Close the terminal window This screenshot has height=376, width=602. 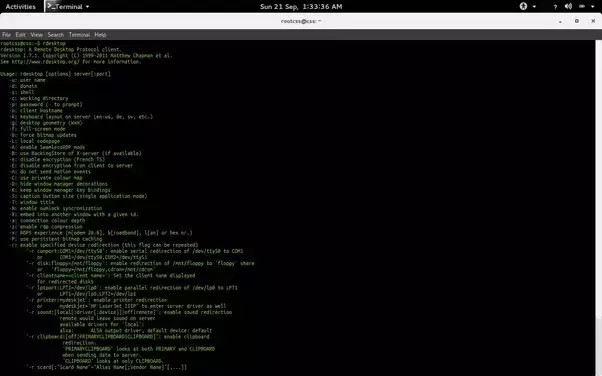coord(593,21)
